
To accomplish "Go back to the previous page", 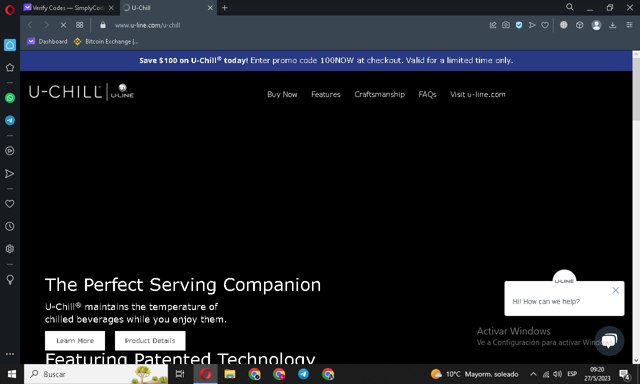I will click(x=30, y=25).
